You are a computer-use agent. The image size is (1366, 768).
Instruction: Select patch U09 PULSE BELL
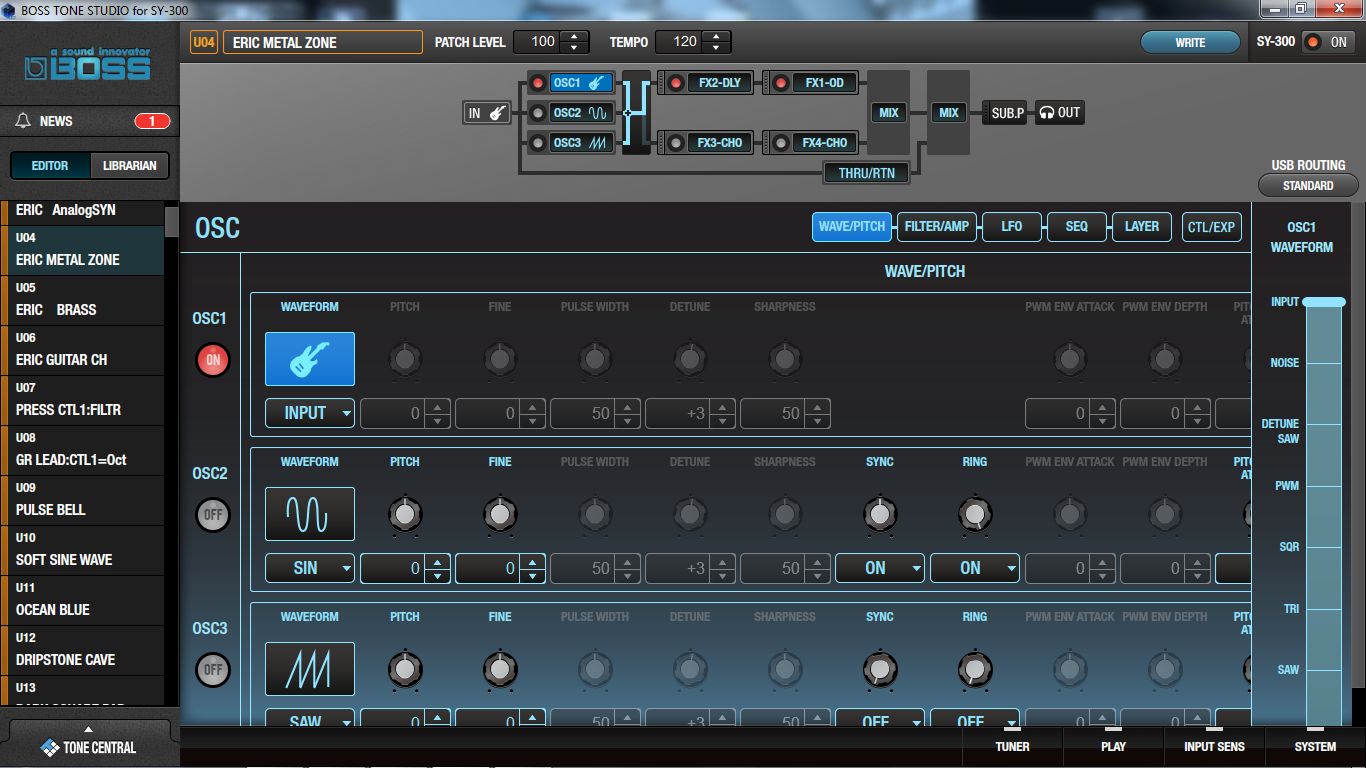click(x=82, y=500)
